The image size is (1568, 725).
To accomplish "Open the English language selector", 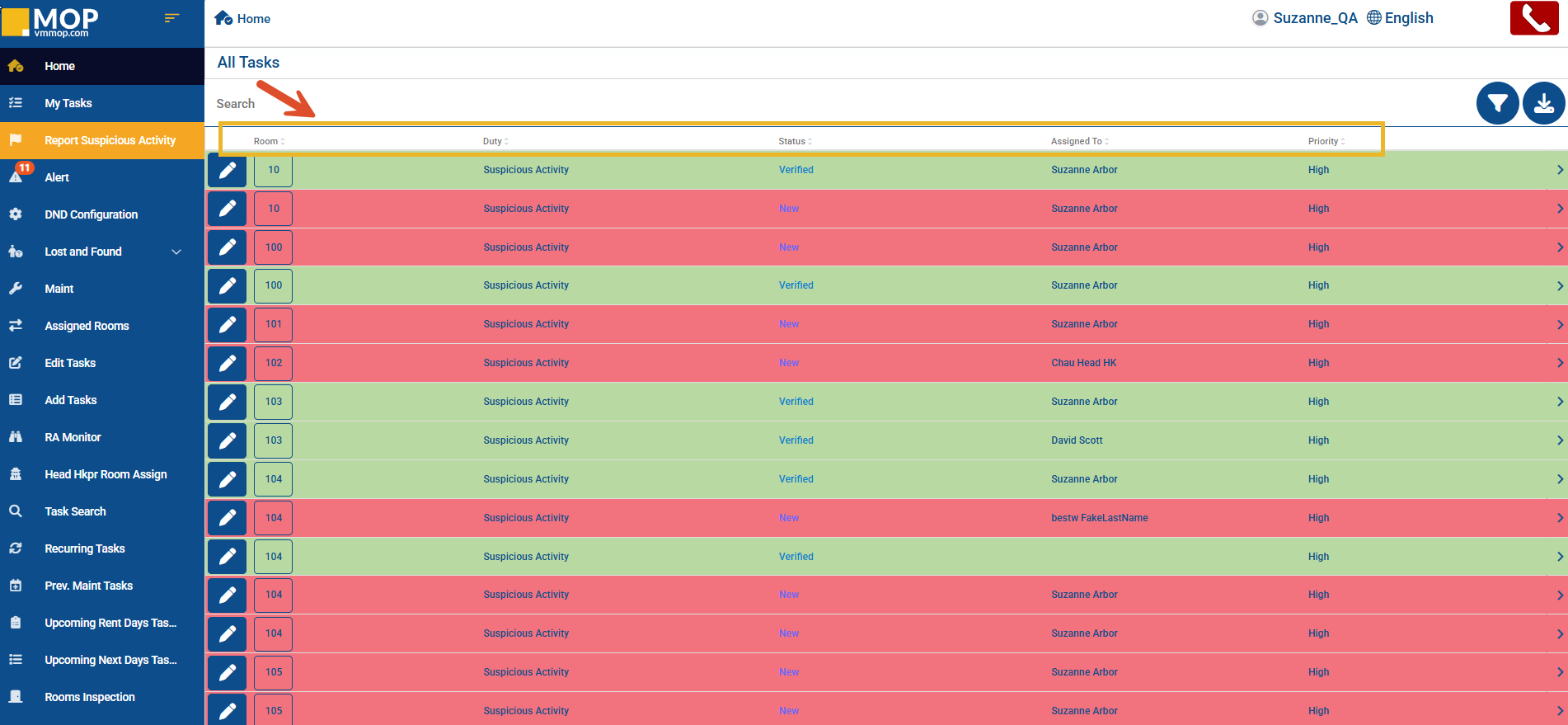I will pos(1400,18).
